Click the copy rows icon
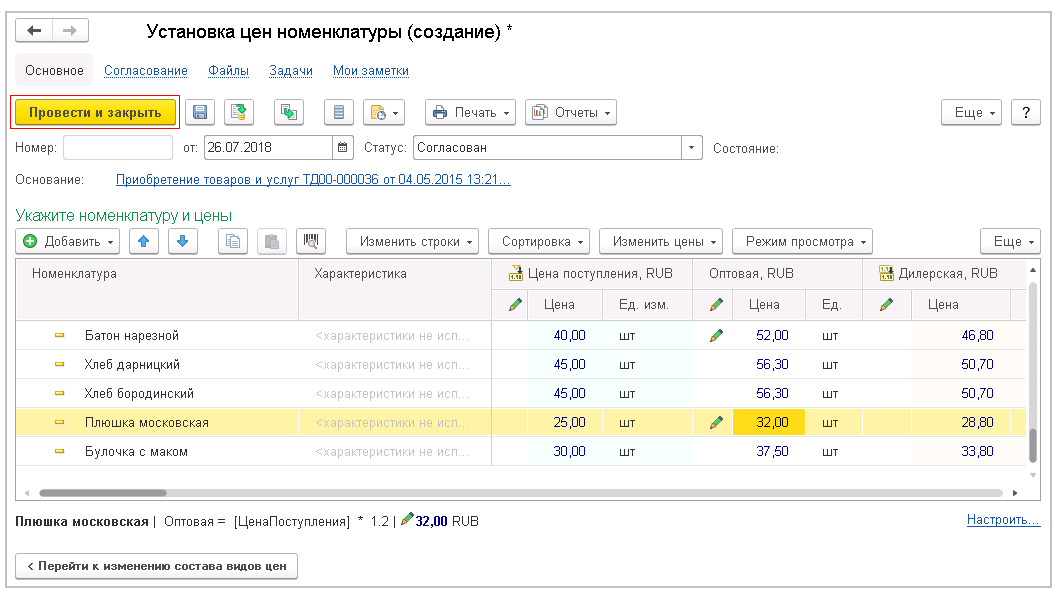The image size is (1059, 596). pyautogui.click(x=233, y=241)
